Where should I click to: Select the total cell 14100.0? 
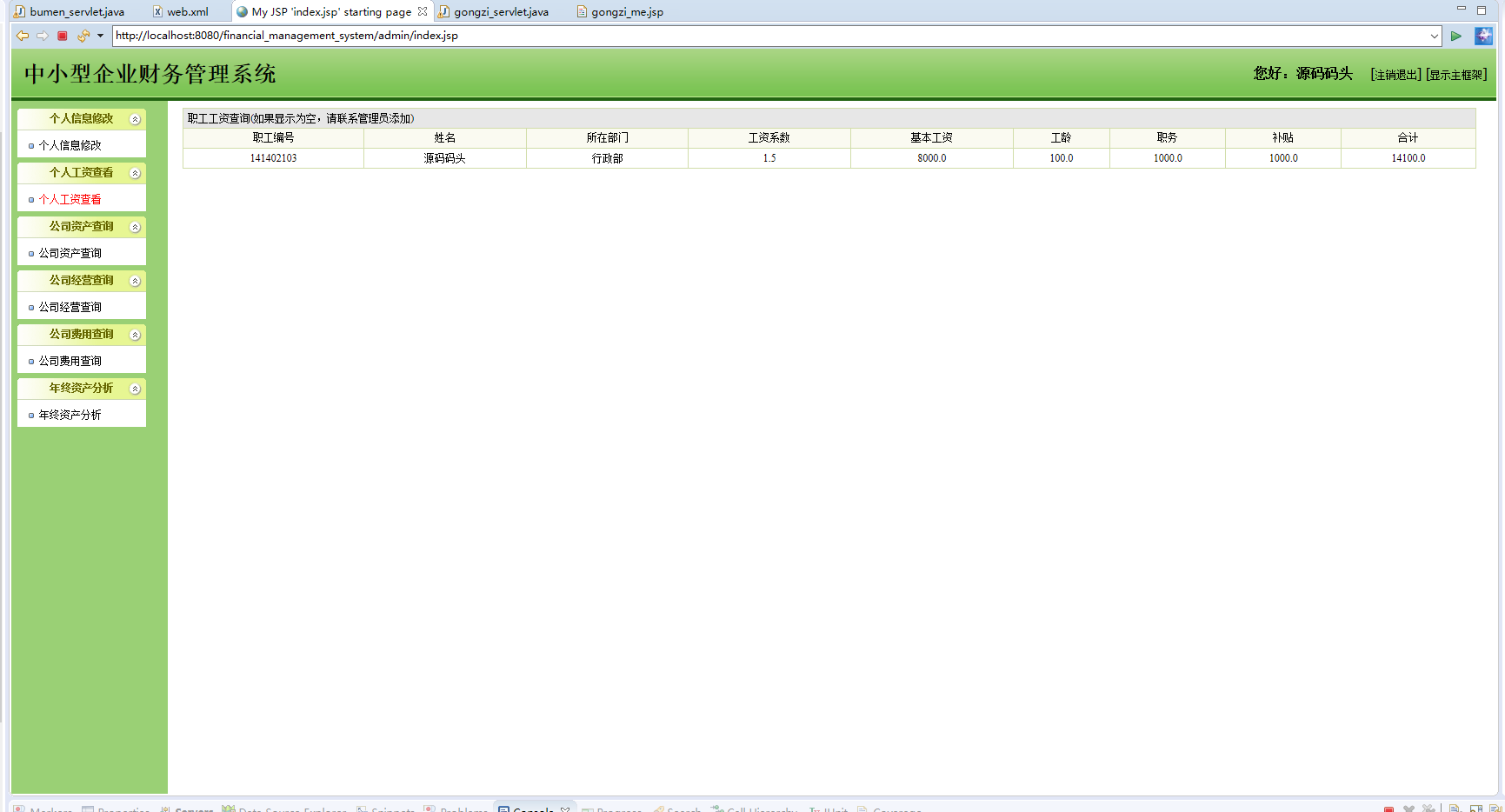pyautogui.click(x=1408, y=158)
